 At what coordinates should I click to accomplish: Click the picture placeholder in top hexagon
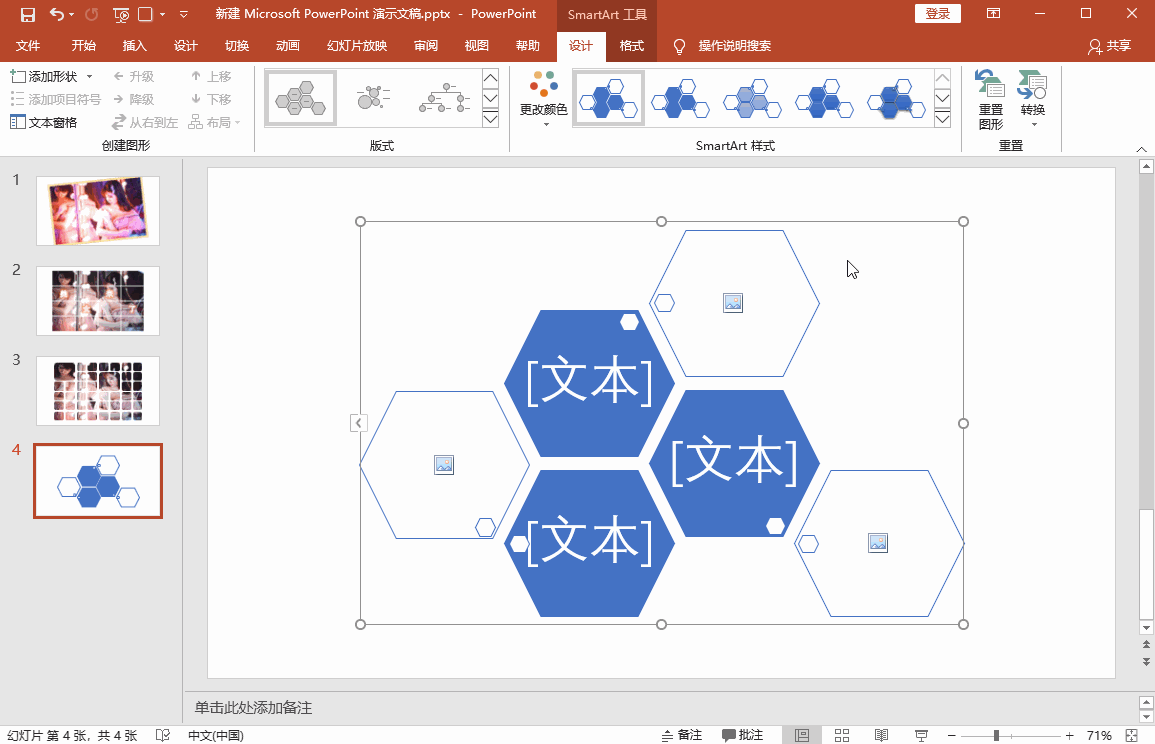coord(733,302)
